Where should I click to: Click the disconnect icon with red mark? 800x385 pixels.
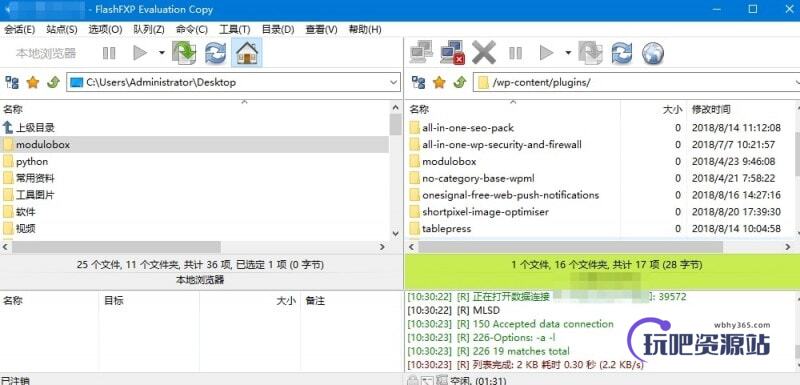[x=453, y=53]
